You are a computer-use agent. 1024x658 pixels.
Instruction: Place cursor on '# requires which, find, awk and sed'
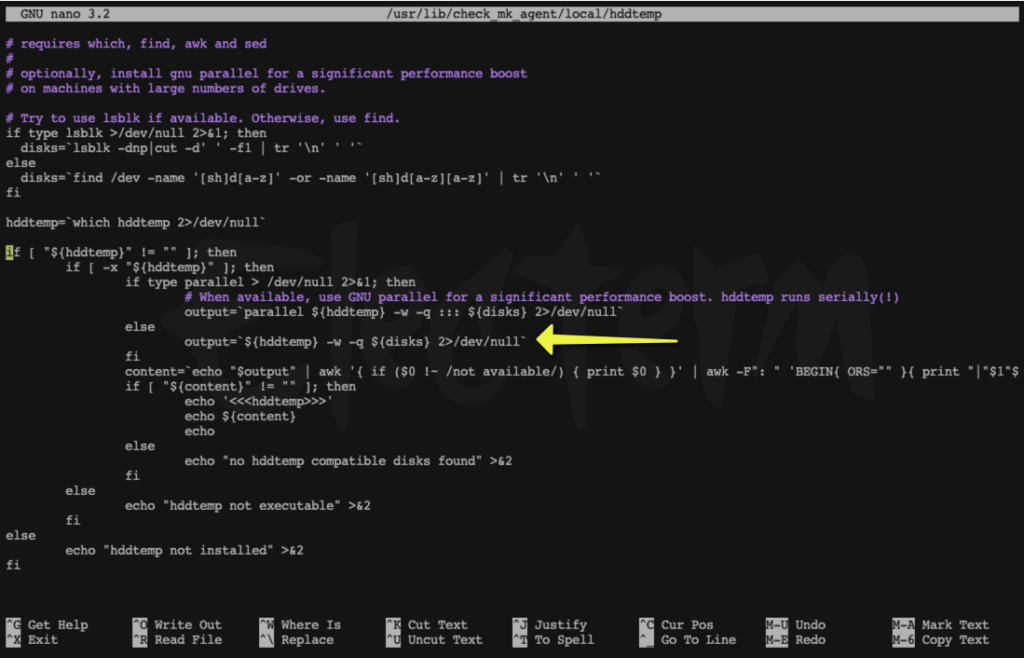(136, 44)
